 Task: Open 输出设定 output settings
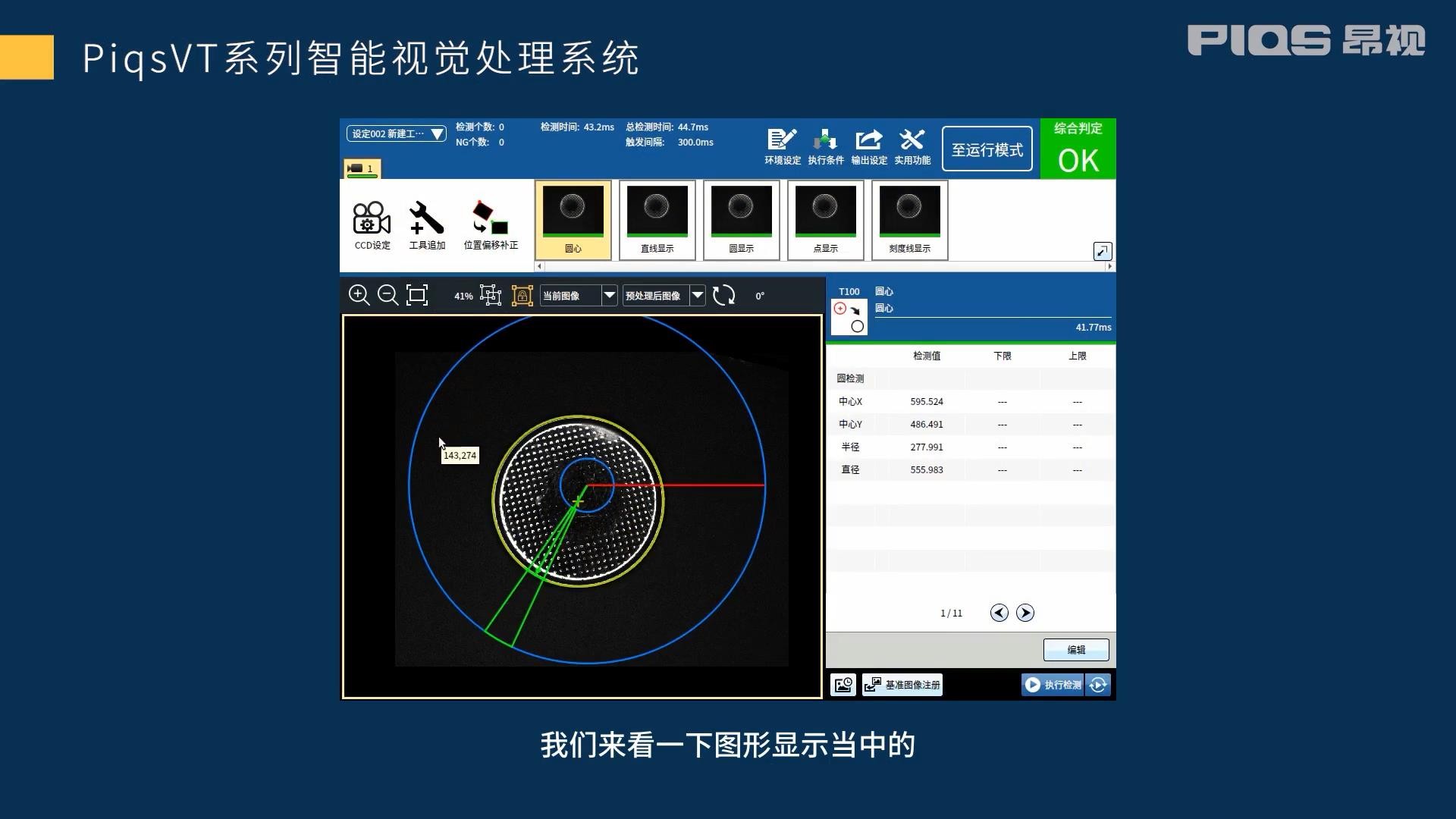[869, 147]
